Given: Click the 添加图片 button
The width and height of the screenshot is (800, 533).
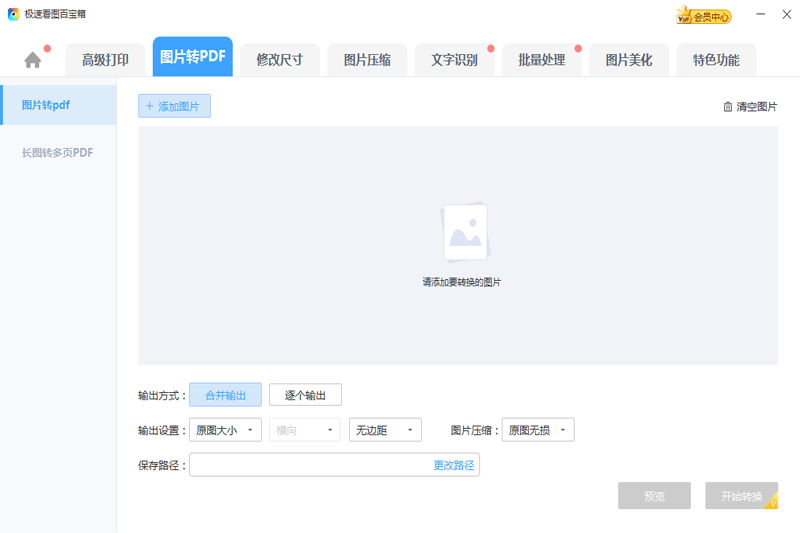Looking at the screenshot, I should [174, 106].
